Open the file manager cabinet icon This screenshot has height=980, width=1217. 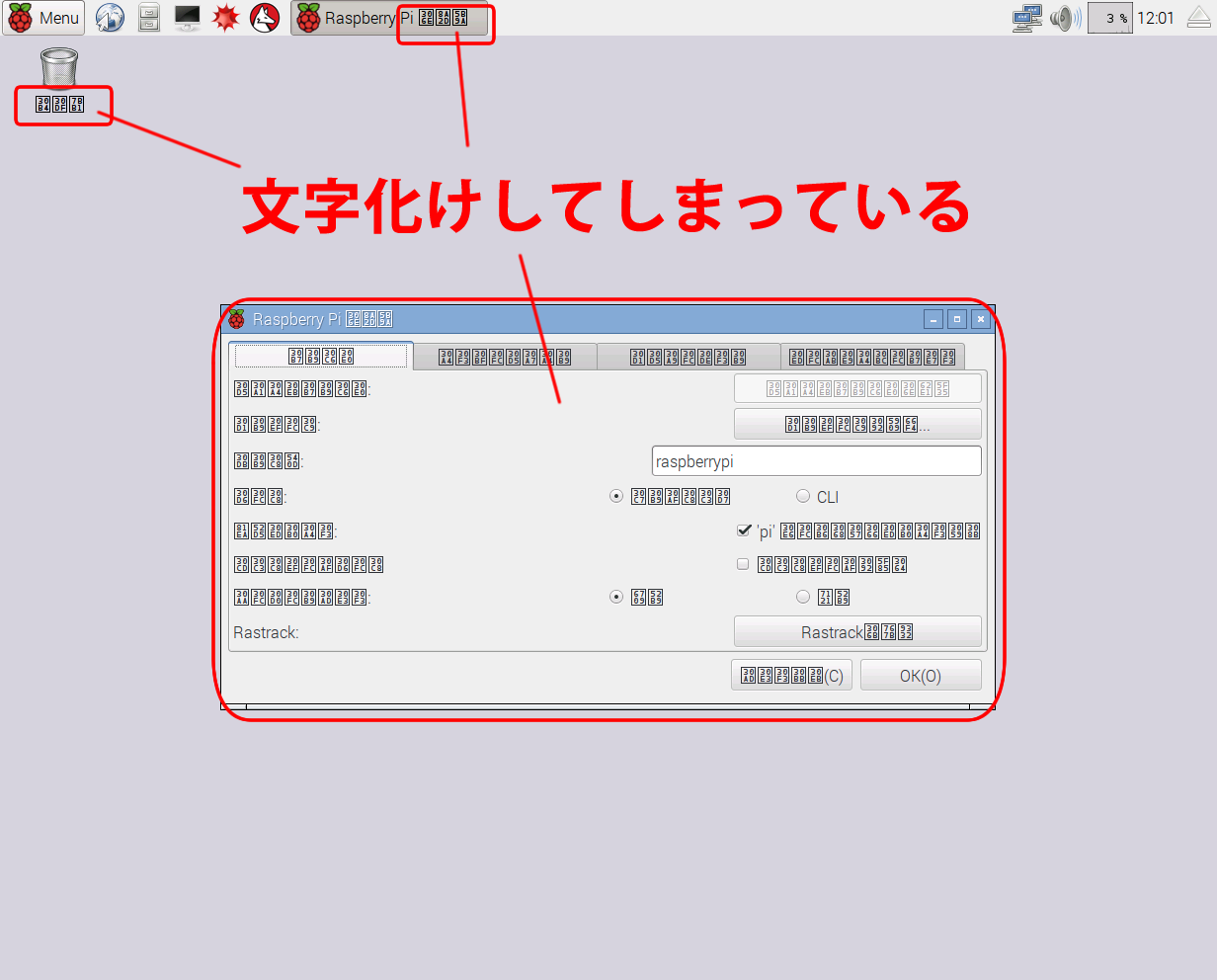coord(148,18)
